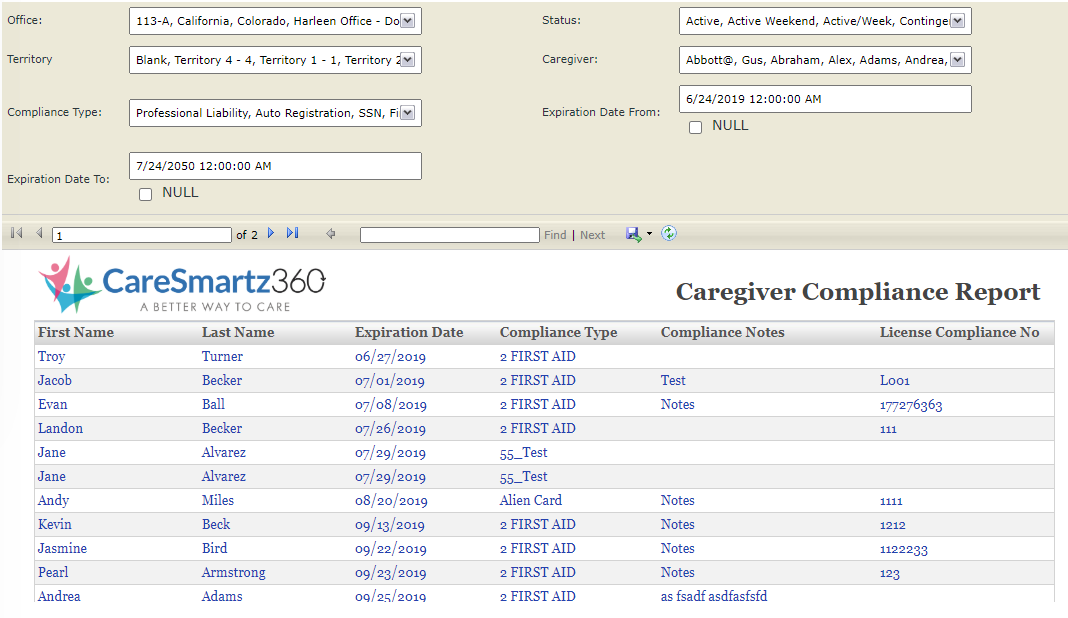Click the find text search box
The height and width of the screenshot is (618, 1068).
[x=449, y=235]
